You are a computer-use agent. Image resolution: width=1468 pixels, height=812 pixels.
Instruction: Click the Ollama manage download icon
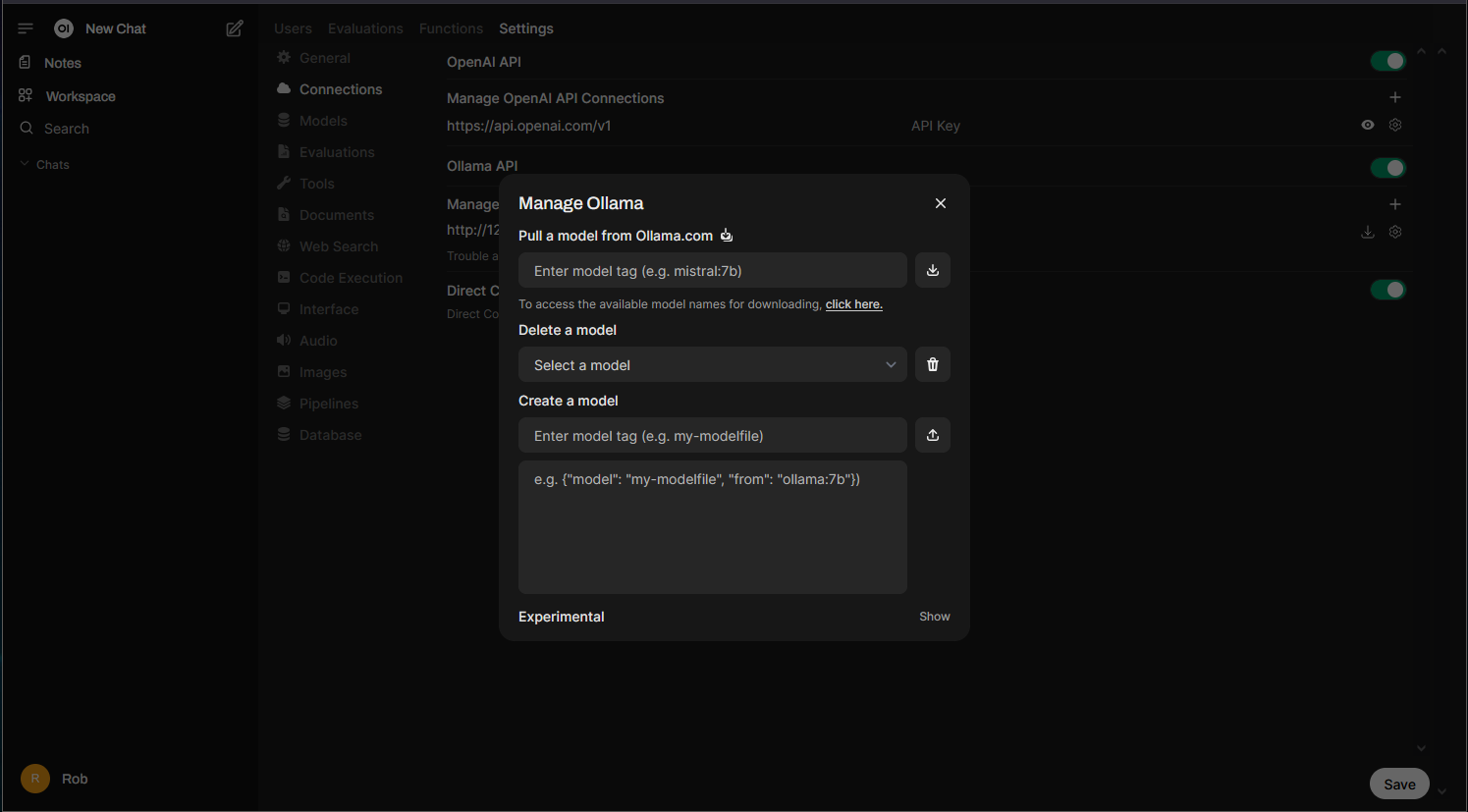tap(1368, 232)
